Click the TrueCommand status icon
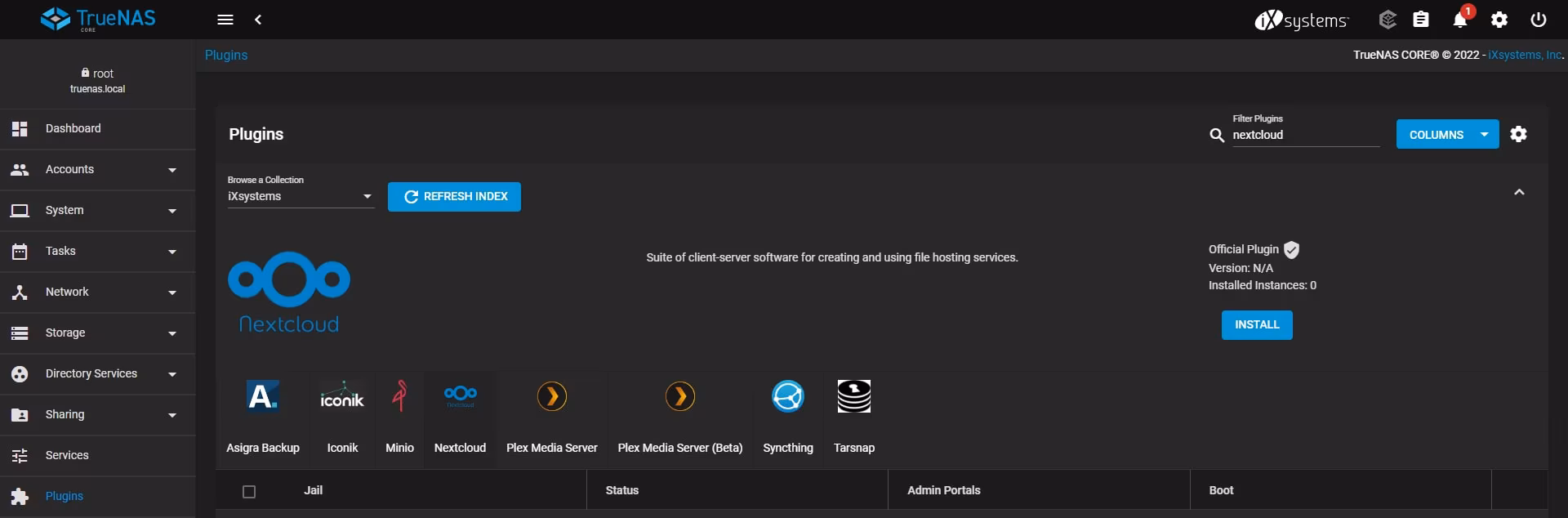This screenshot has width=1568, height=518. click(1388, 20)
